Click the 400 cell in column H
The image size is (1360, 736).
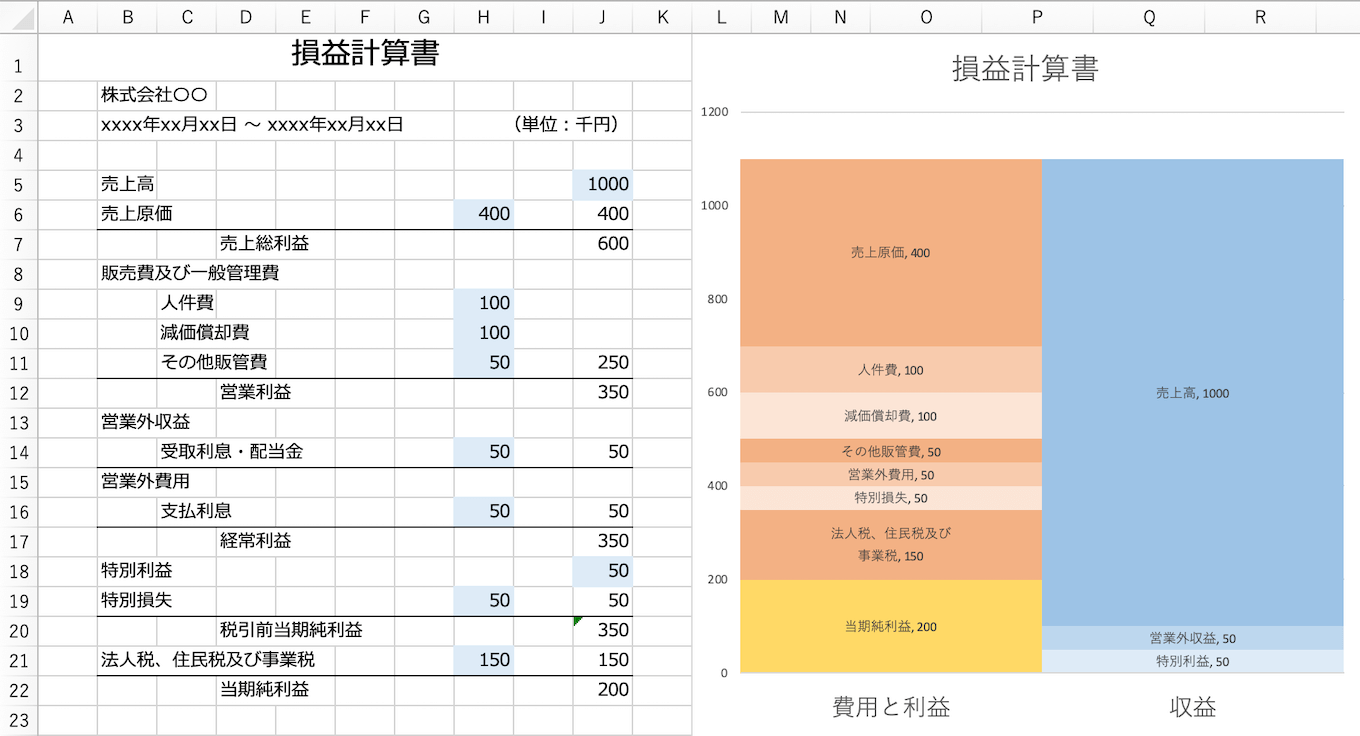click(x=484, y=214)
